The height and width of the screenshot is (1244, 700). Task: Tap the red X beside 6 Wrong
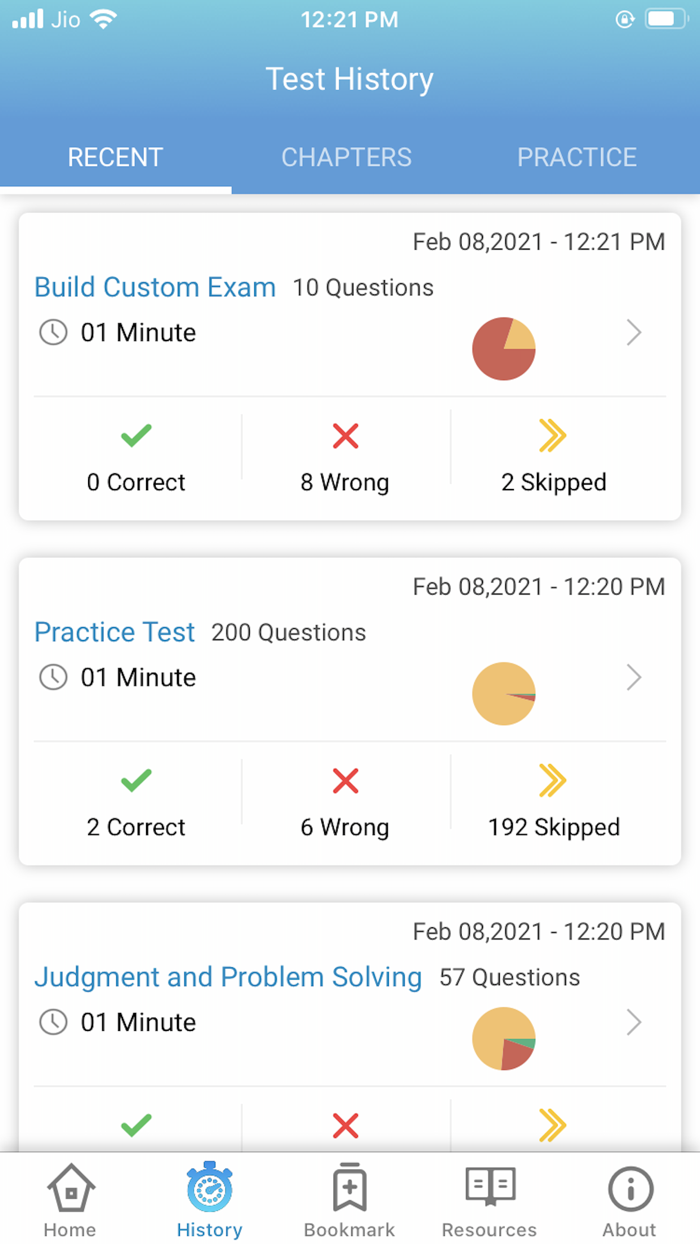click(x=345, y=781)
